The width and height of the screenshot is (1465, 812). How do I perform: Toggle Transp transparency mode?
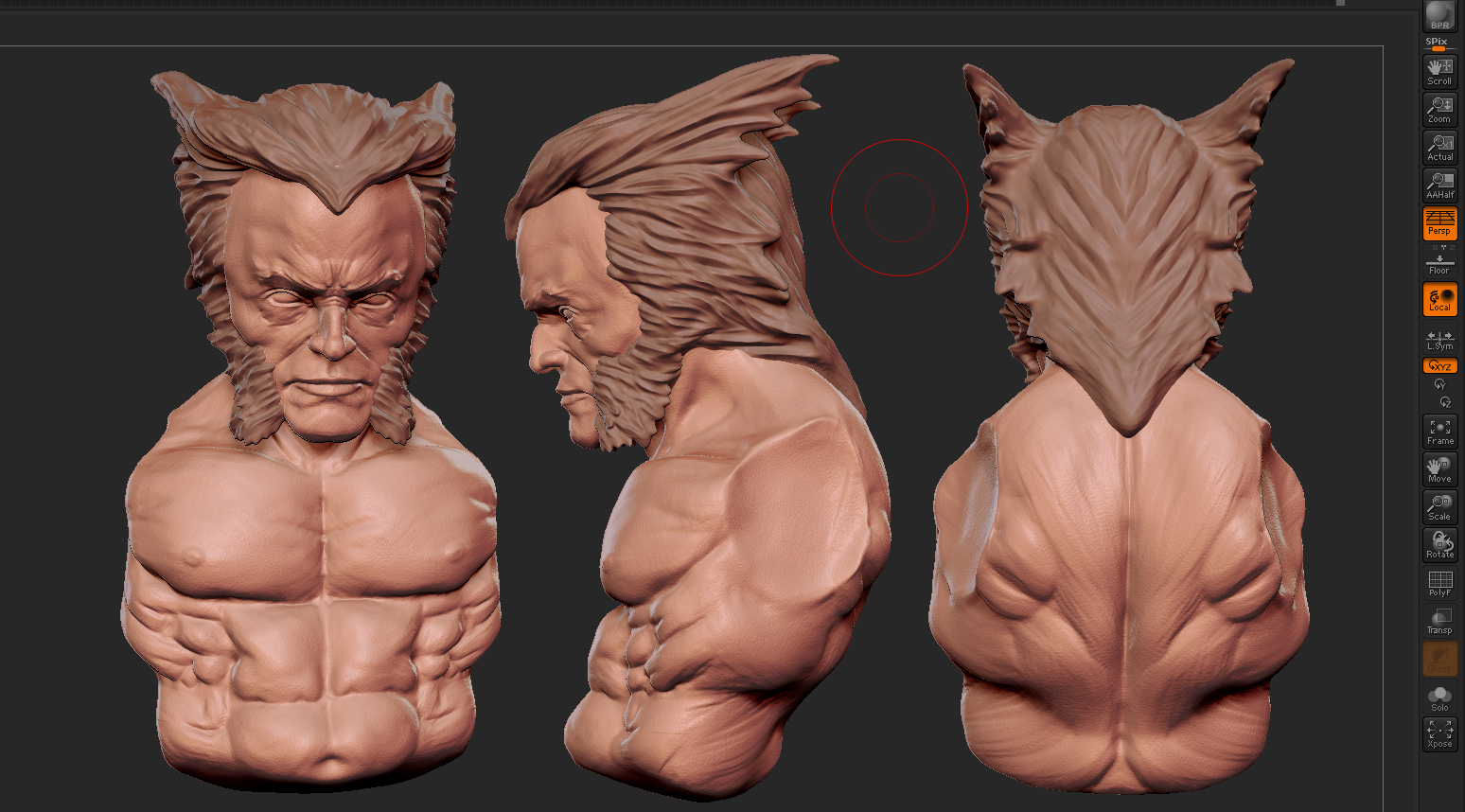pyautogui.click(x=1439, y=621)
